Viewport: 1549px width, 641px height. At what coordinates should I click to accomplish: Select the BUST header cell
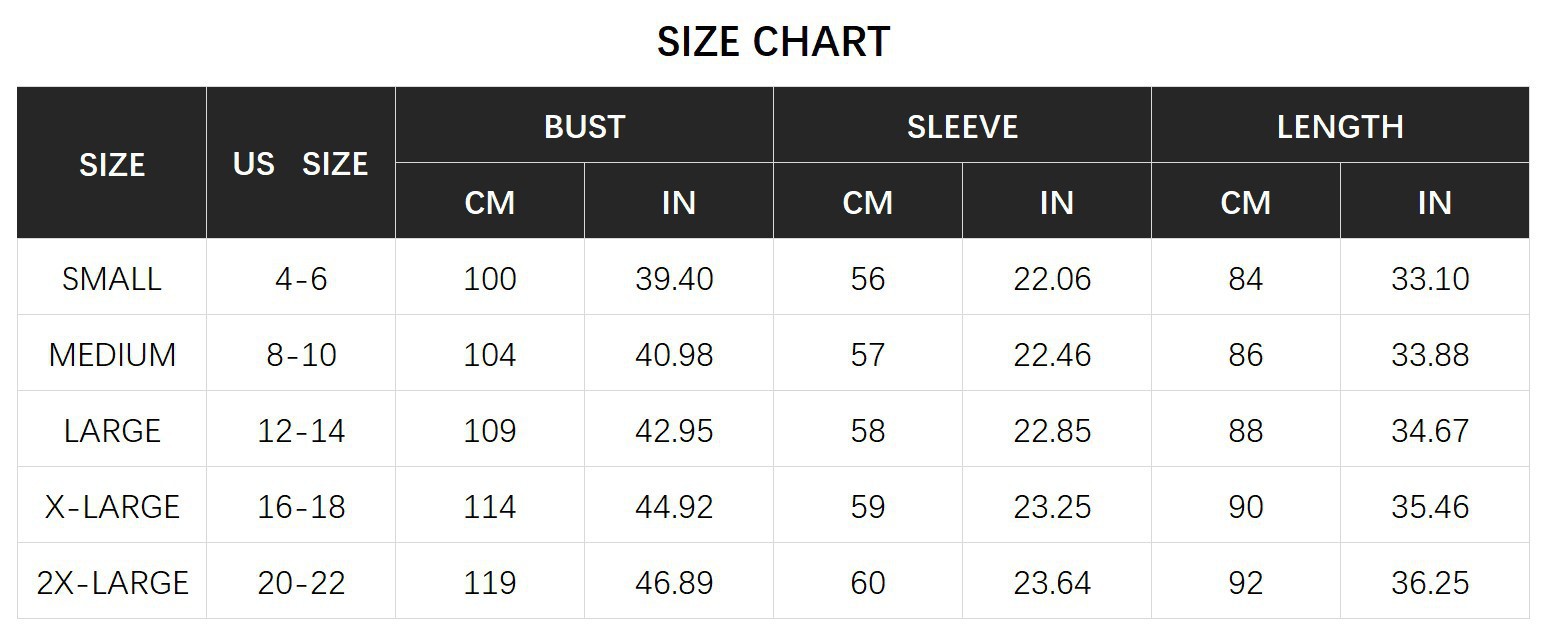[x=584, y=127]
